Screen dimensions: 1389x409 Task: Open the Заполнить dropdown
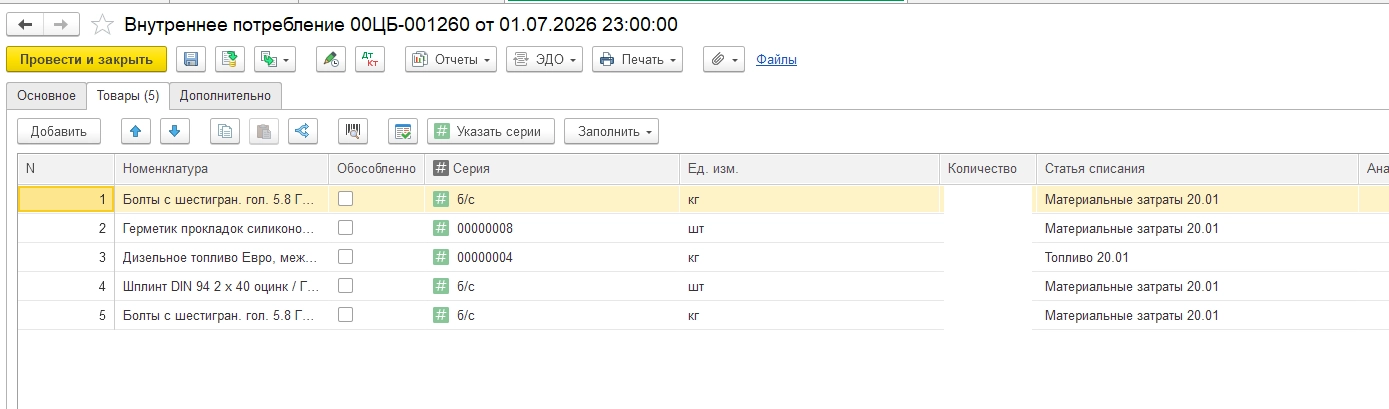click(x=611, y=131)
